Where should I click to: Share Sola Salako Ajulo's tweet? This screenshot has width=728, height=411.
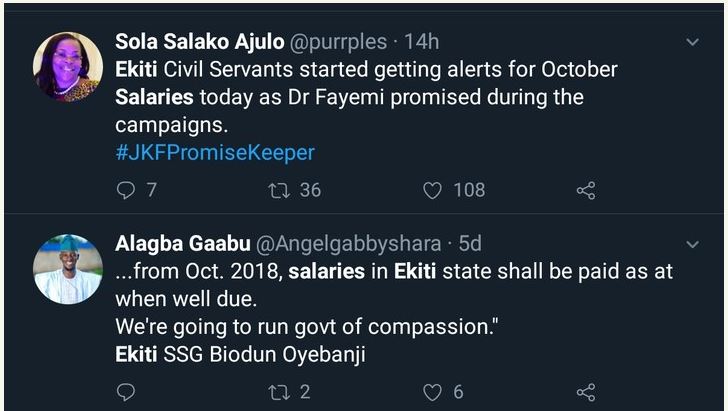pyautogui.click(x=586, y=190)
